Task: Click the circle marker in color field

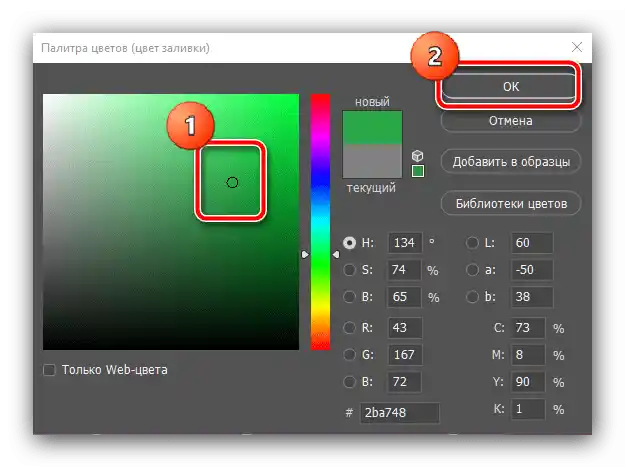Action: click(x=232, y=183)
